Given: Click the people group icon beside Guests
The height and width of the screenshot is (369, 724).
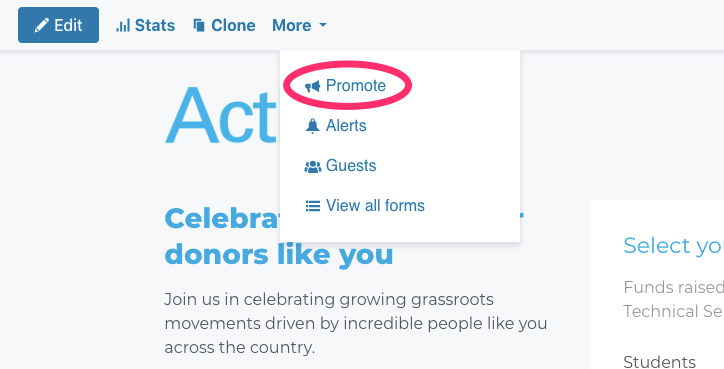Looking at the screenshot, I should click(313, 166).
